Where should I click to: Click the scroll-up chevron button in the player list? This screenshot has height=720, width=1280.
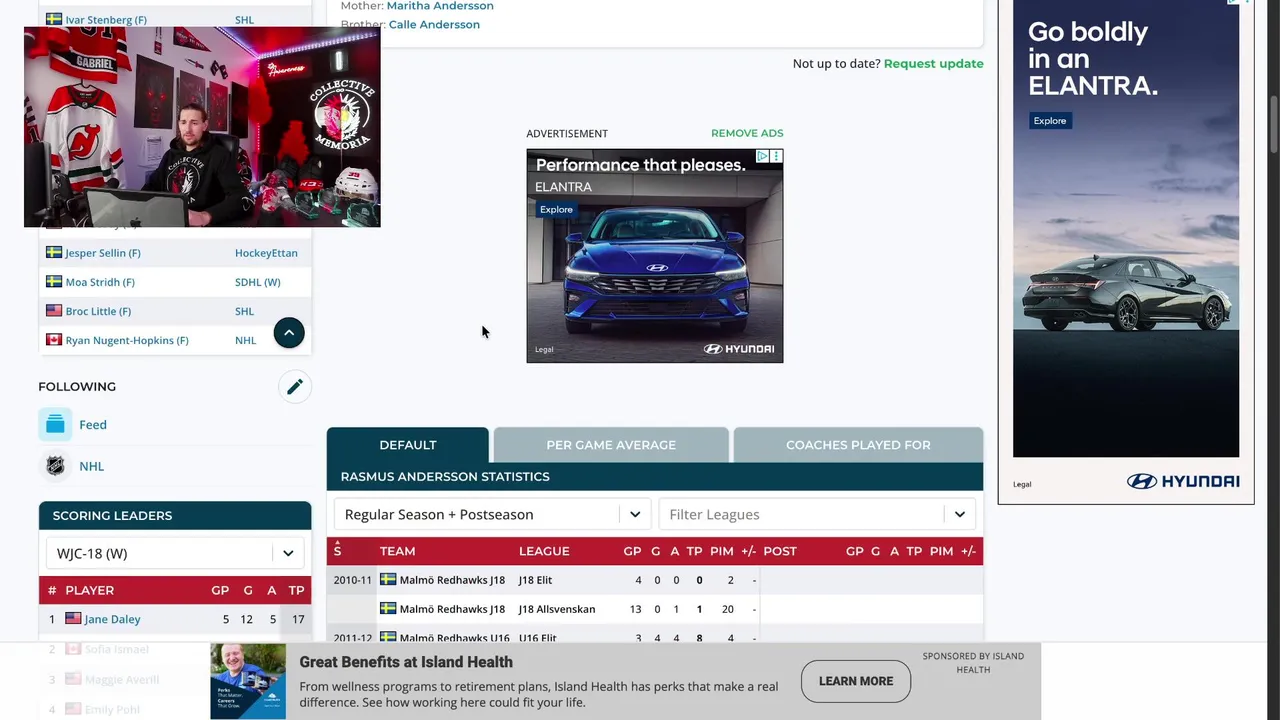pyautogui.click(x=289, y=333)
